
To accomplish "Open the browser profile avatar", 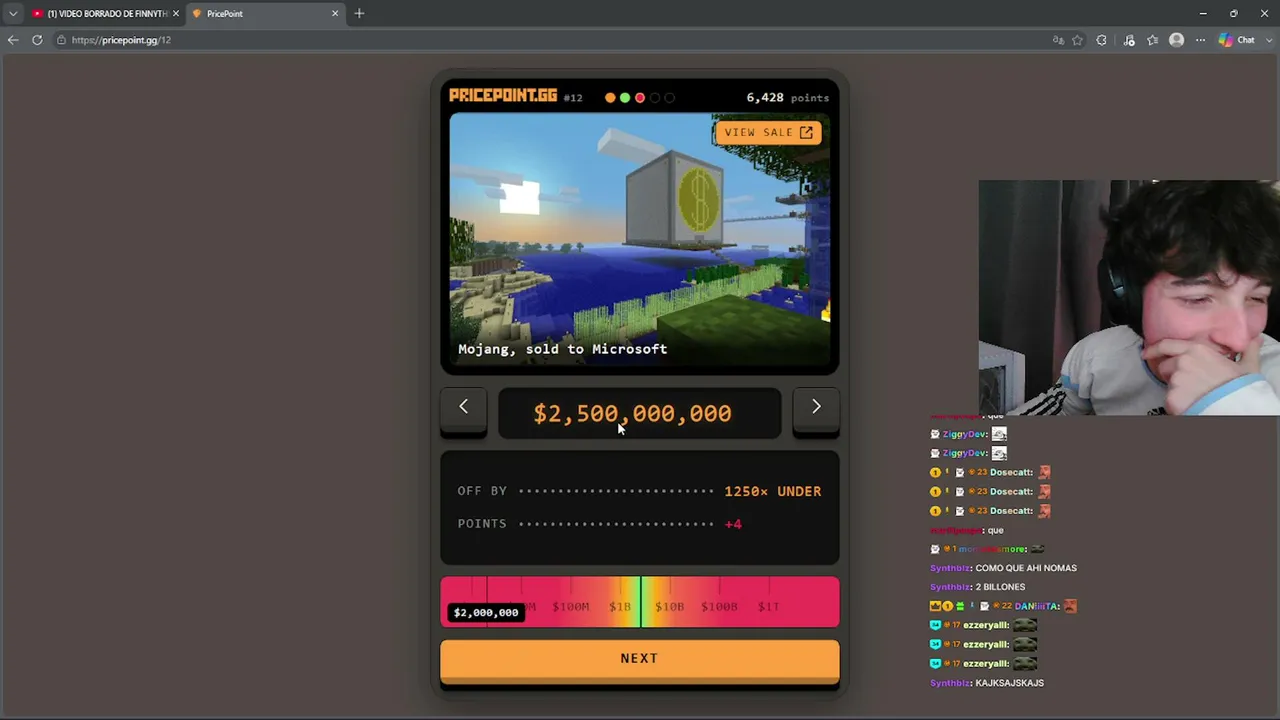I will click(x=1176, y=40).
